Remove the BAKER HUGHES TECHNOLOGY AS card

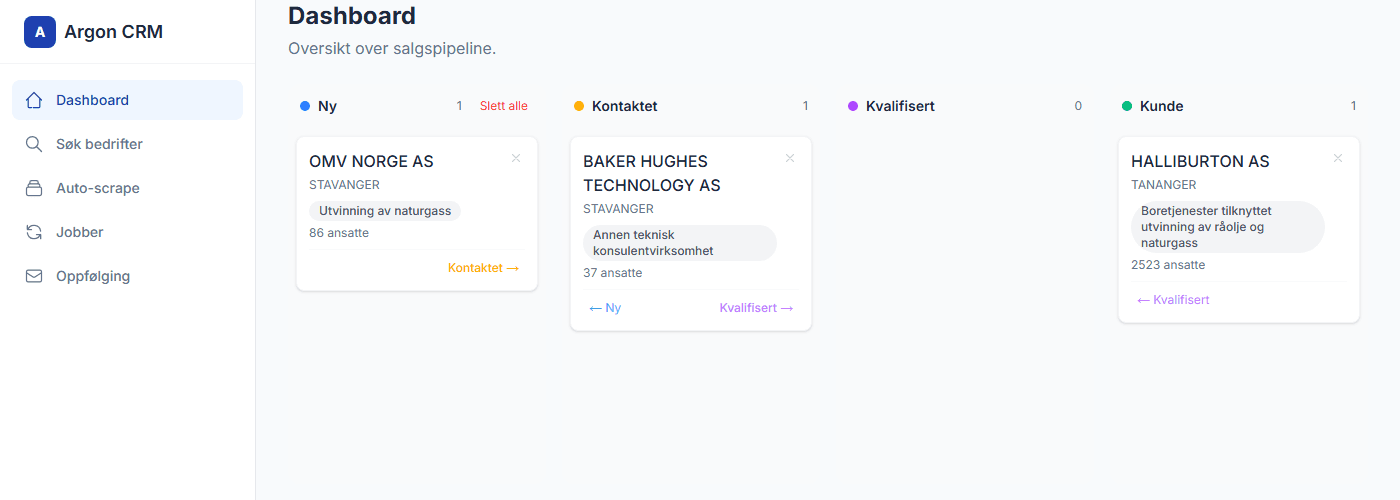pyautogui.click(x=790, y=158)
